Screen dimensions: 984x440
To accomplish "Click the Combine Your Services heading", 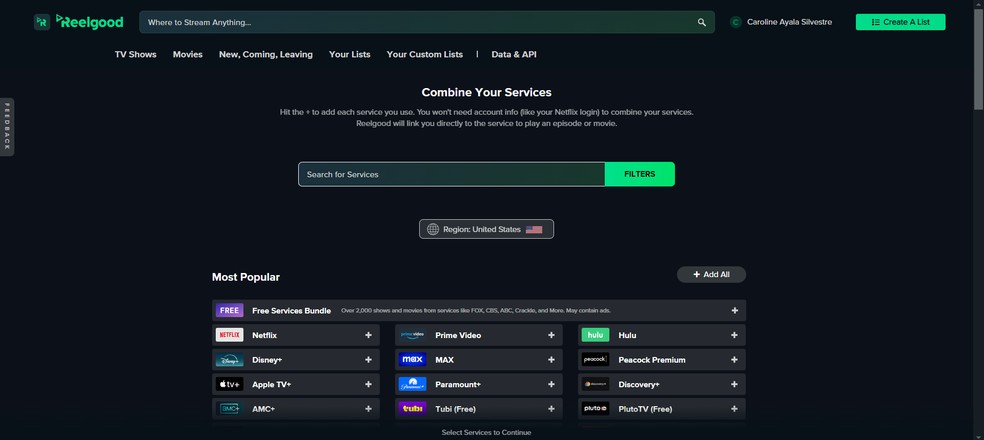I will point(486,92).
